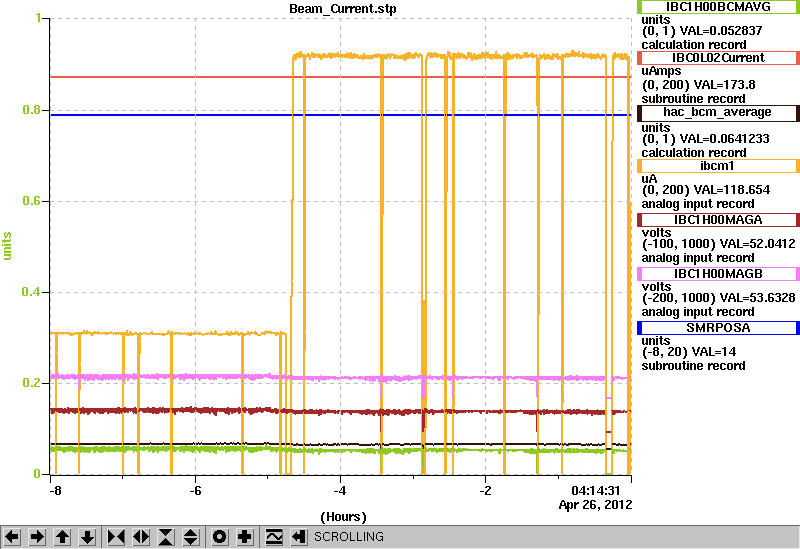The image size is (800, 549).
Task: Click the 'volts' label under IBC1H00MAGA
Action: pos(657,233)
